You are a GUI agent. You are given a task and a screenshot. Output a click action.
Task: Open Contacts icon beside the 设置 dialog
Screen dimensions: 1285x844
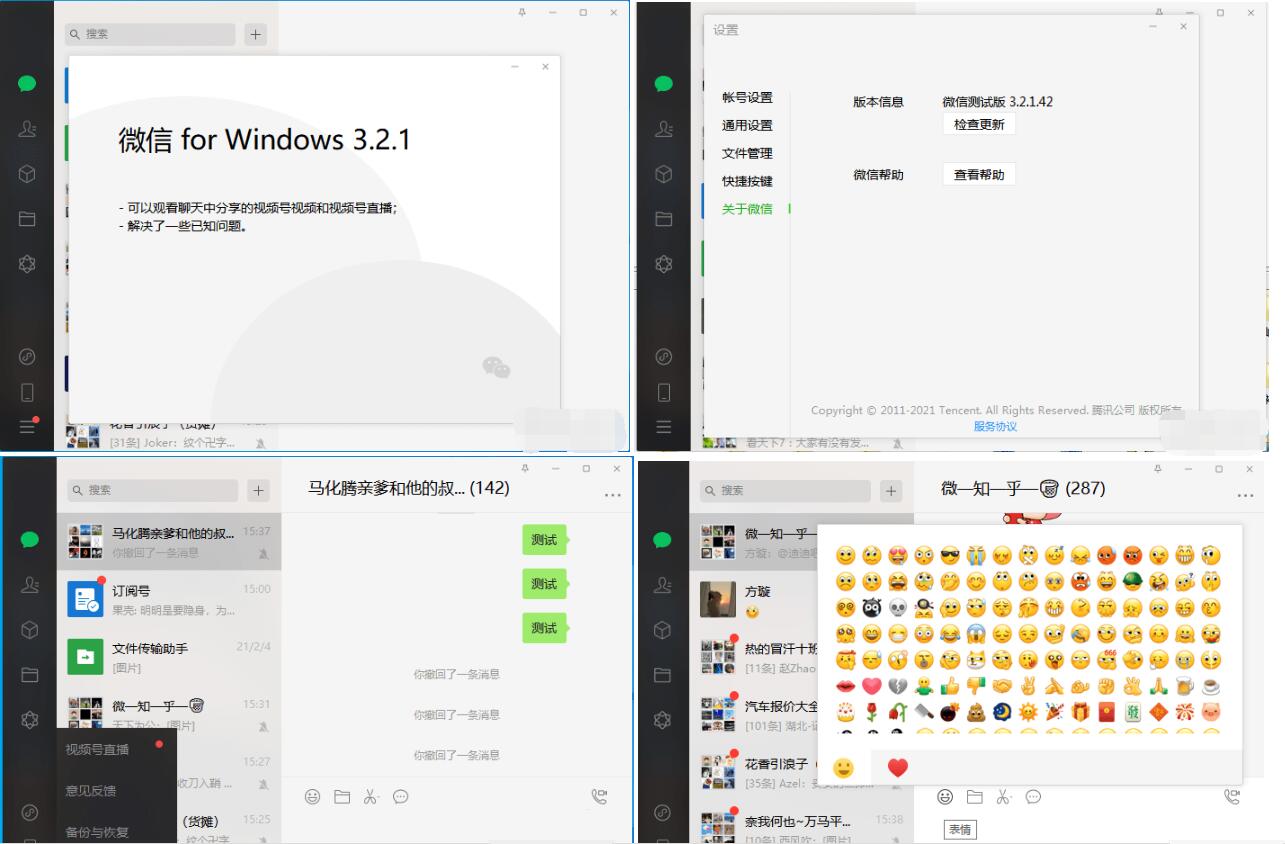point(663,129)
